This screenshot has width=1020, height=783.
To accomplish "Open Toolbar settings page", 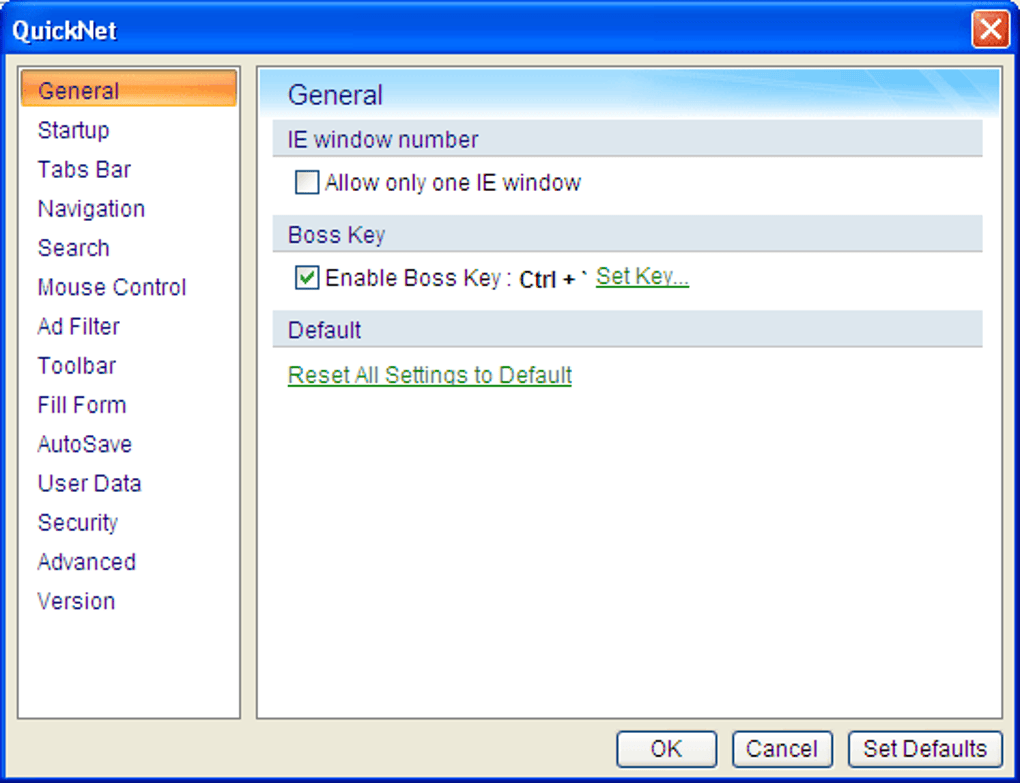I will 77,365.
